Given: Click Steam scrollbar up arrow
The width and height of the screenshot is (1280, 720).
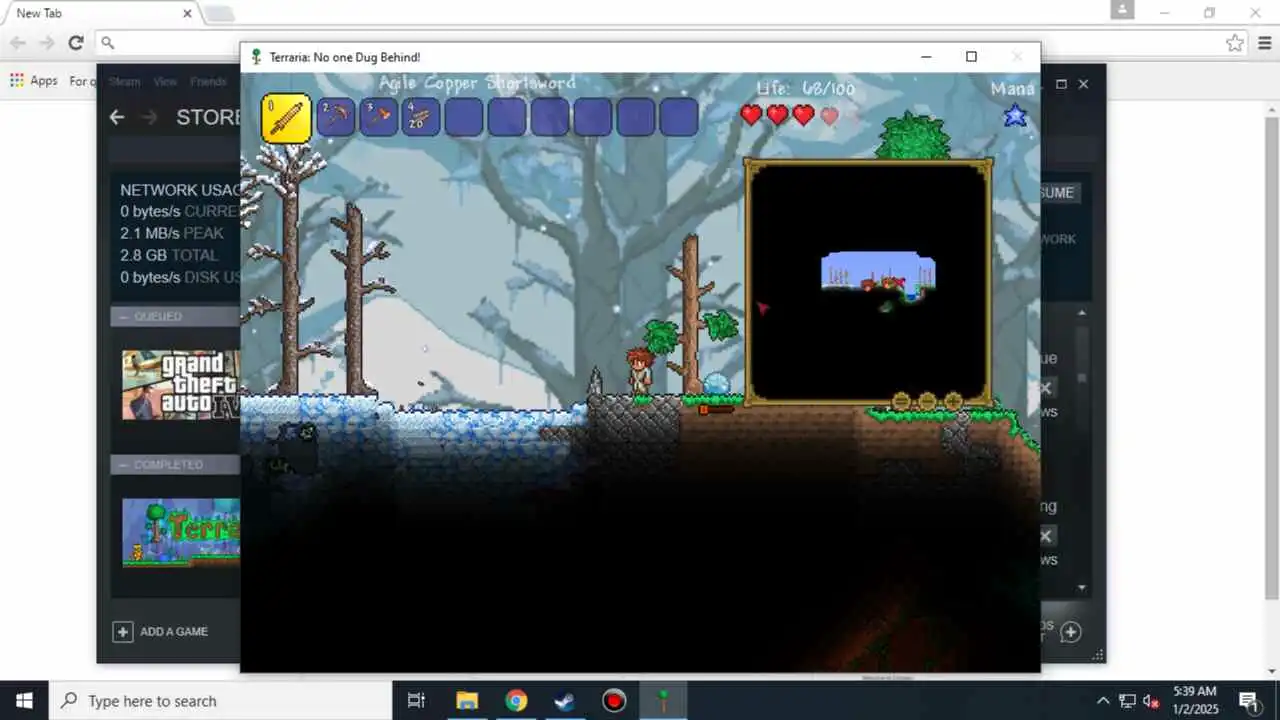Looking at the screenshot, I should (1081, 313).
